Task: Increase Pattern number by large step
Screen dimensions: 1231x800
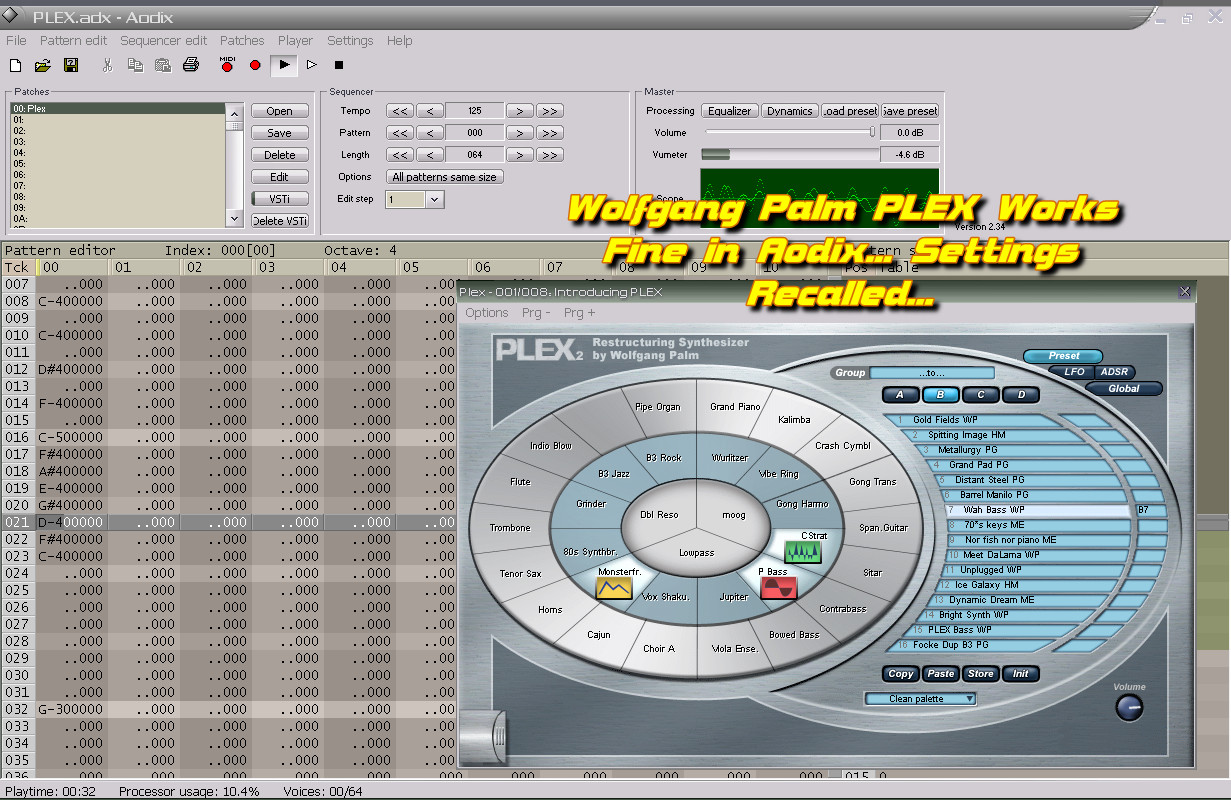Action: click(550, 133)
